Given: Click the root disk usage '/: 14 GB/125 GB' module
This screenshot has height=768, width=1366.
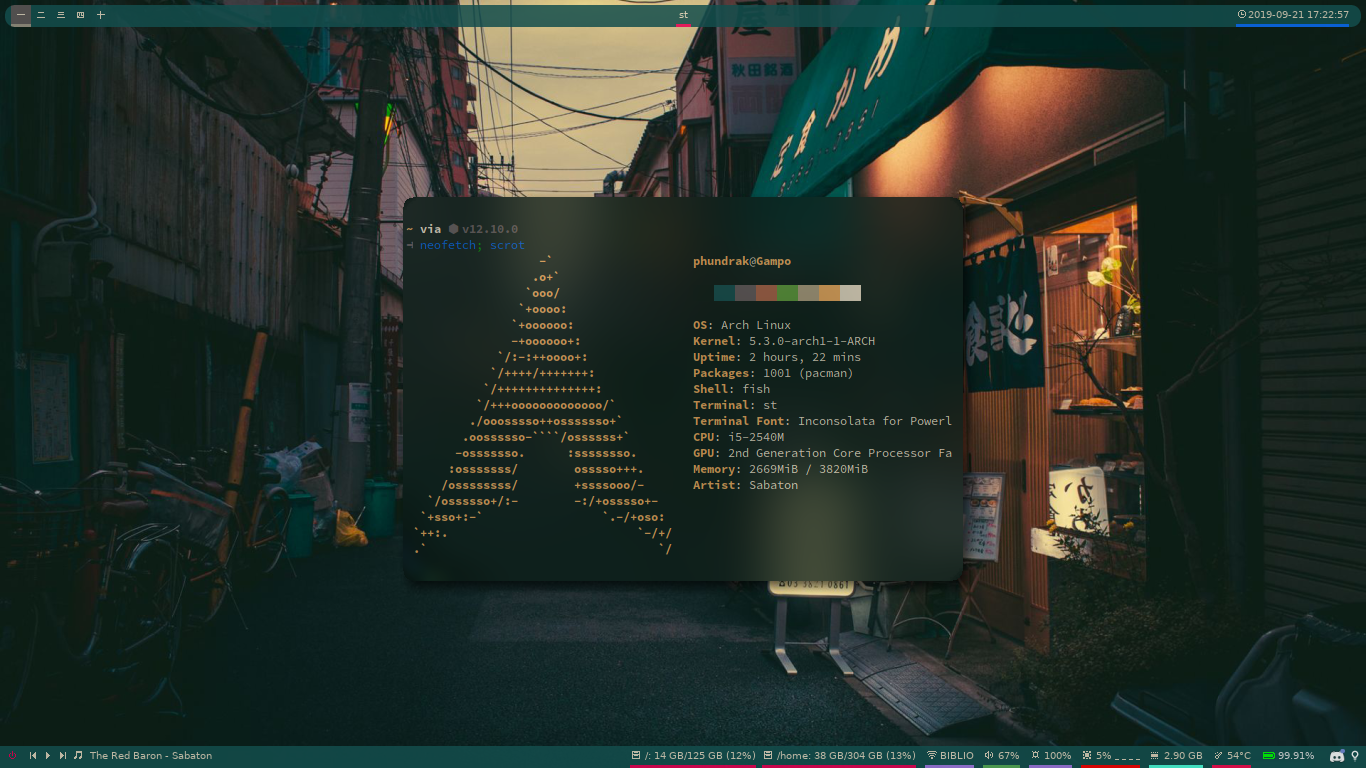Looking at the screenshot, I should pyautogui.click(x=693, y=756).
